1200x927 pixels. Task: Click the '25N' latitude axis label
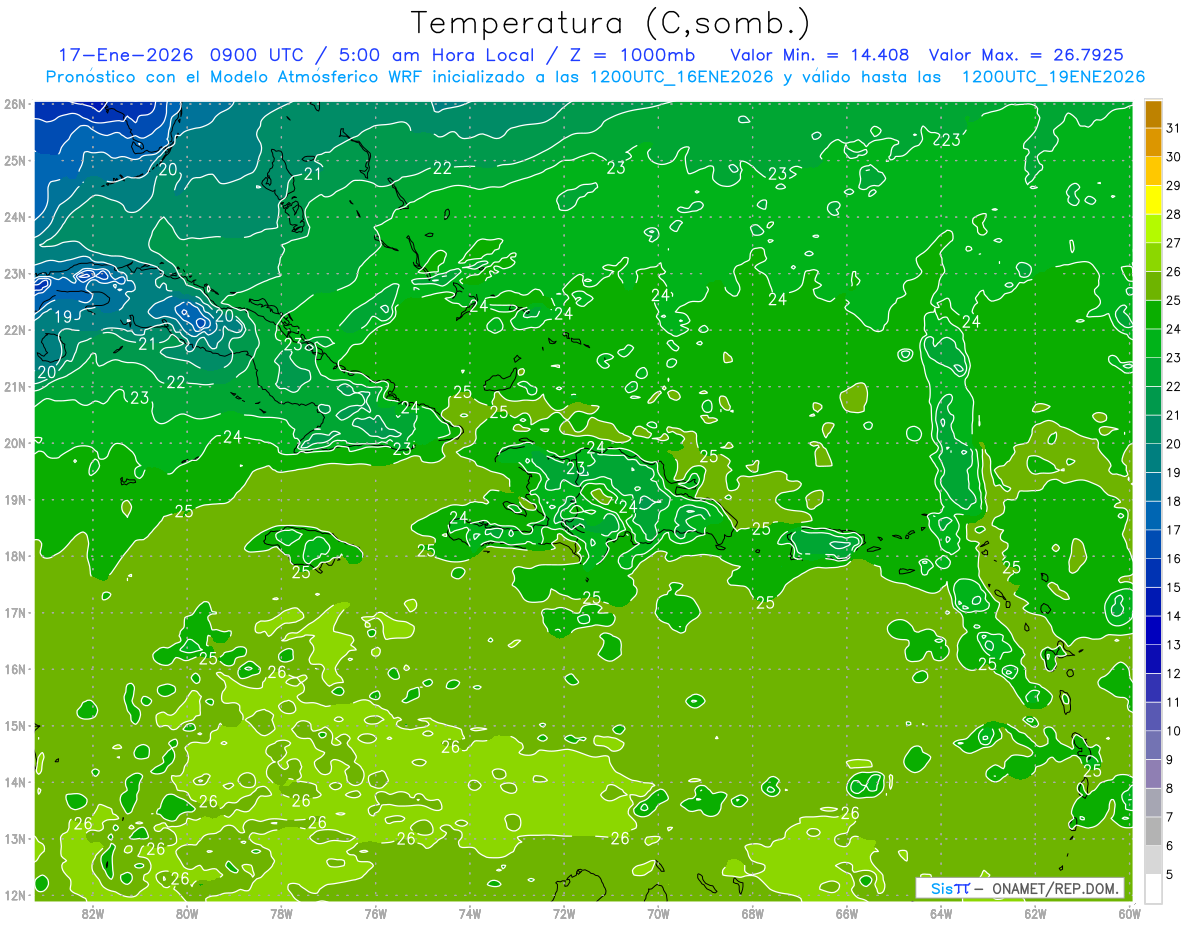14,160
